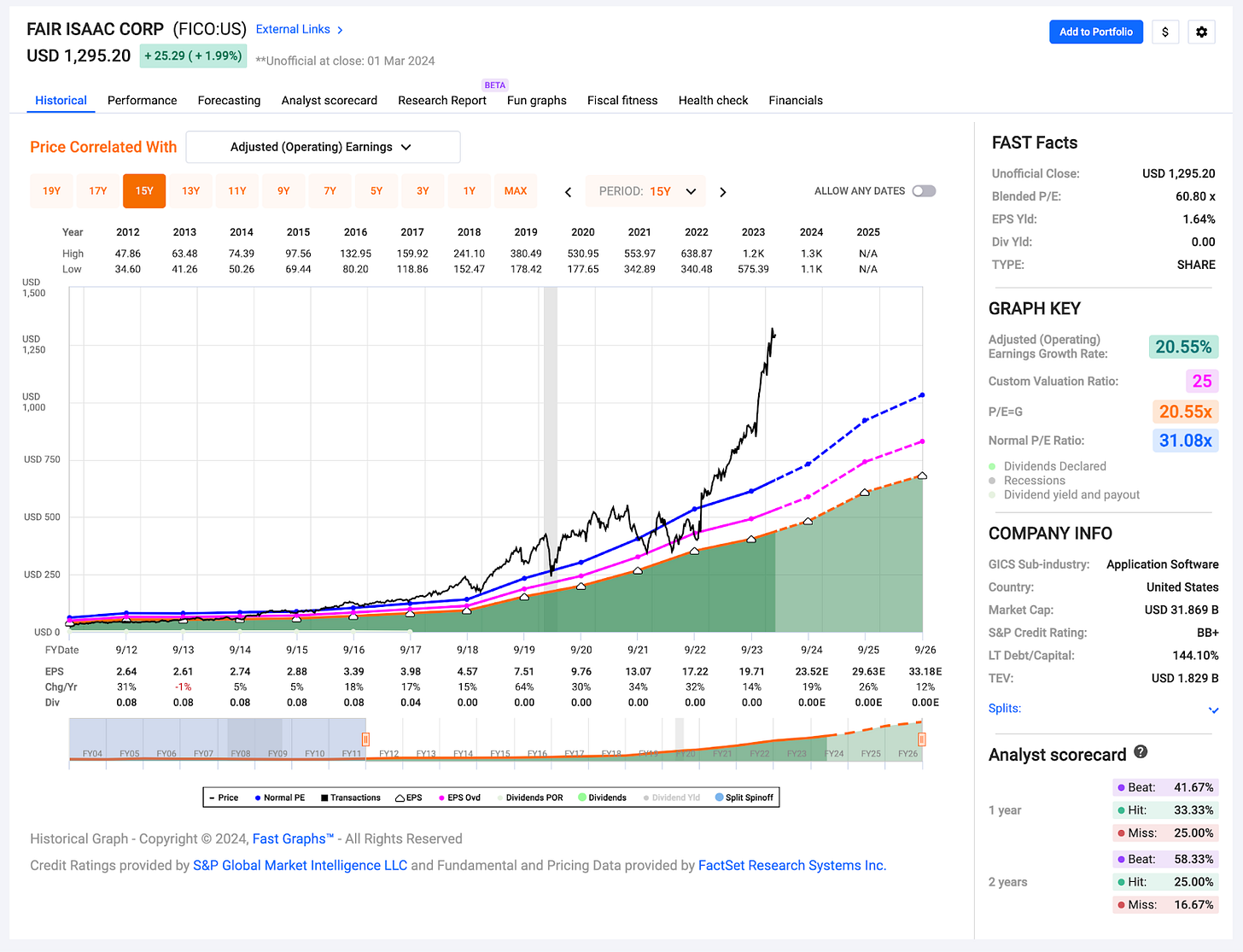1243x952 pixels.
Task: Open the Analyst scorecard tab
Action: (330, 100)
